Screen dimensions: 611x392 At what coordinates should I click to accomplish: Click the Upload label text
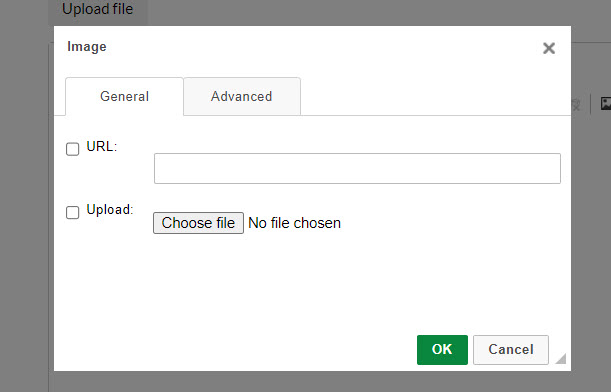pos(110,210)
